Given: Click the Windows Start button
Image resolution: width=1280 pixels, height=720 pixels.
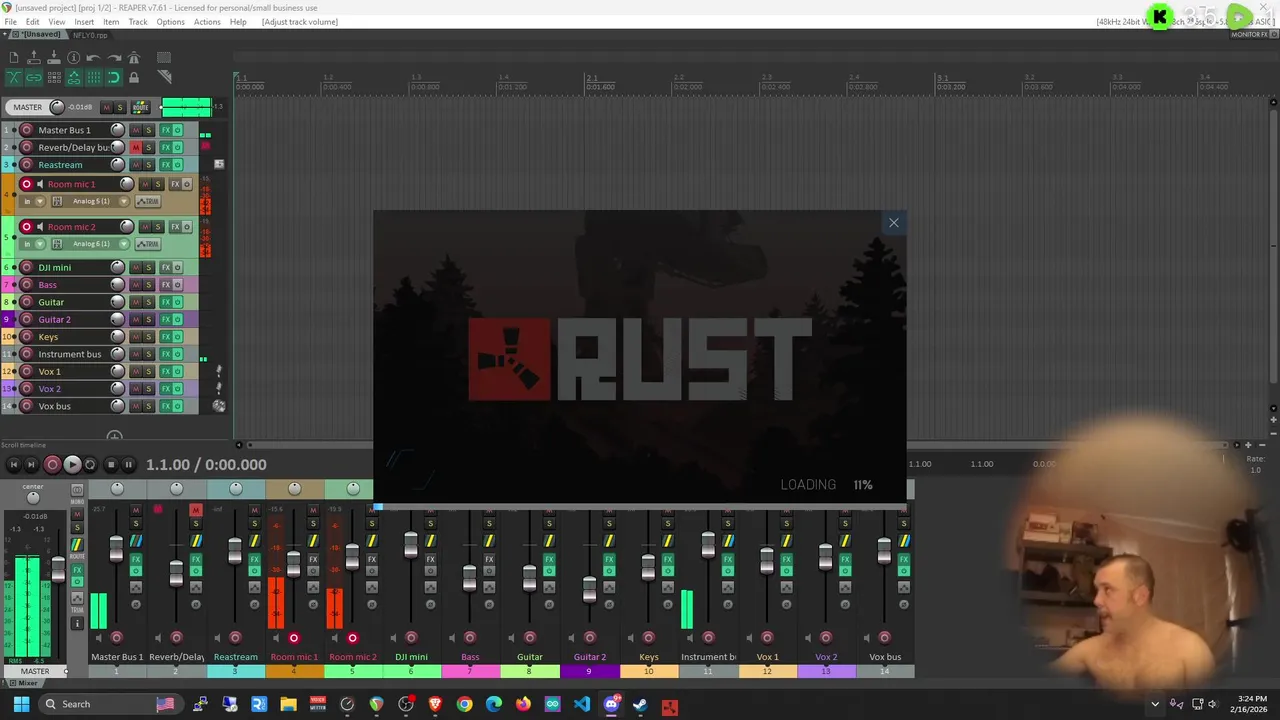Looking at the screenshot, I should pyautogui.click(x=21, y=704).
